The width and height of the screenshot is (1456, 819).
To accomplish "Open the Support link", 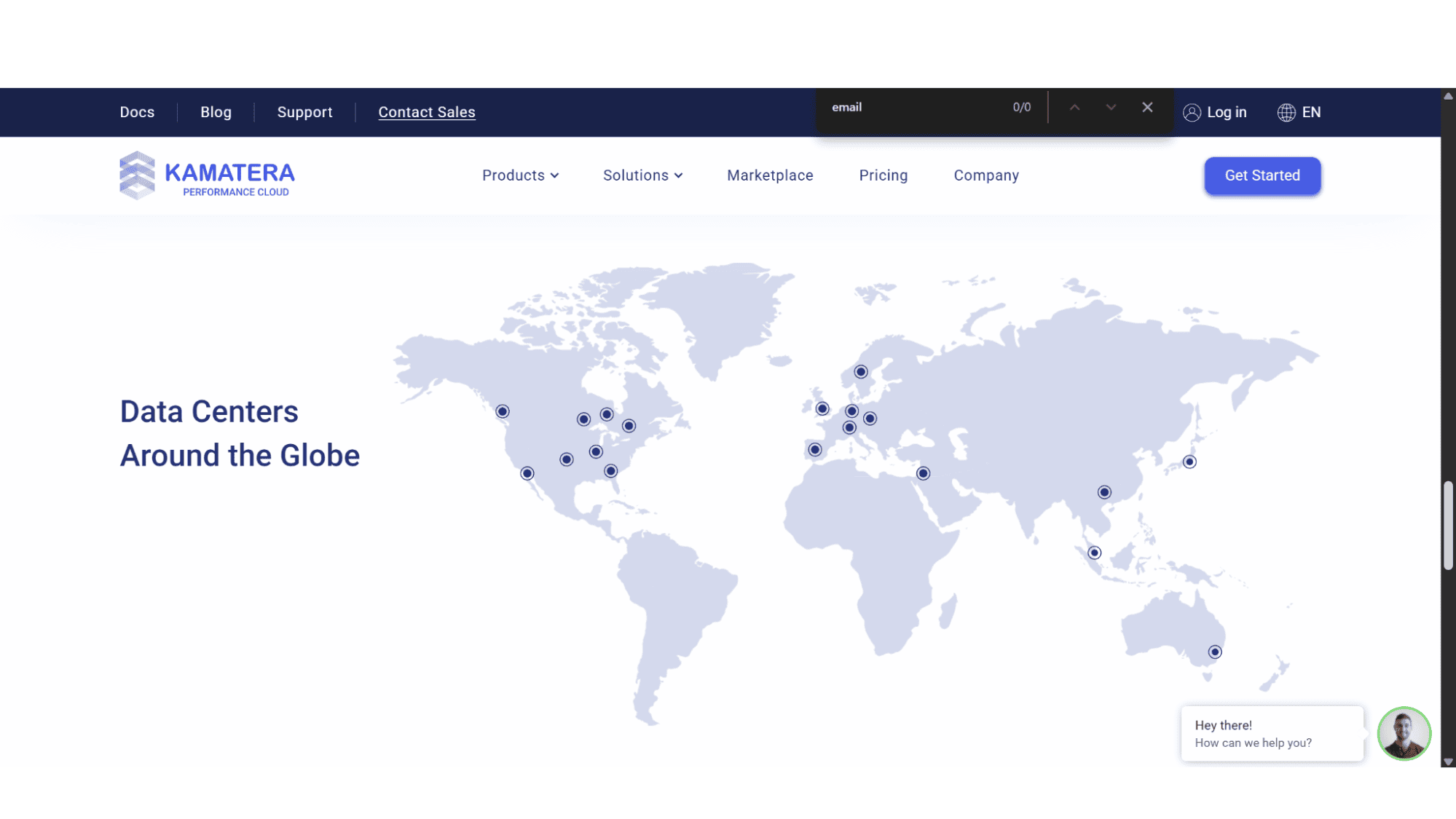I will coord(304,112).
